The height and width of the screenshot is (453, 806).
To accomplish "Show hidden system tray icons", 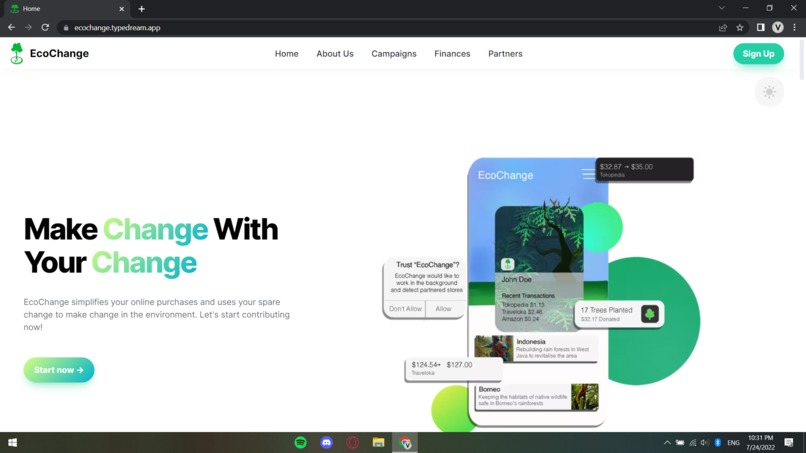I will pos(667,442).
